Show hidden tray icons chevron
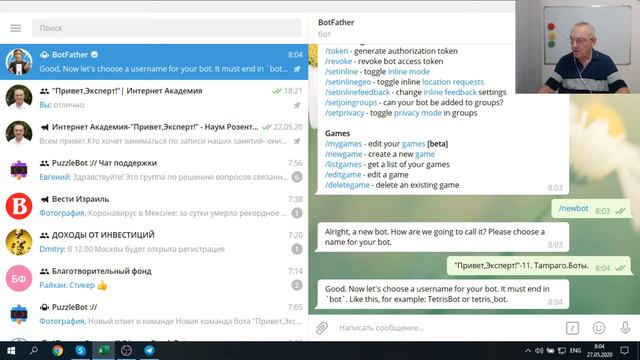The height and width of the screenshot is (360, 640). click(528, 351)
